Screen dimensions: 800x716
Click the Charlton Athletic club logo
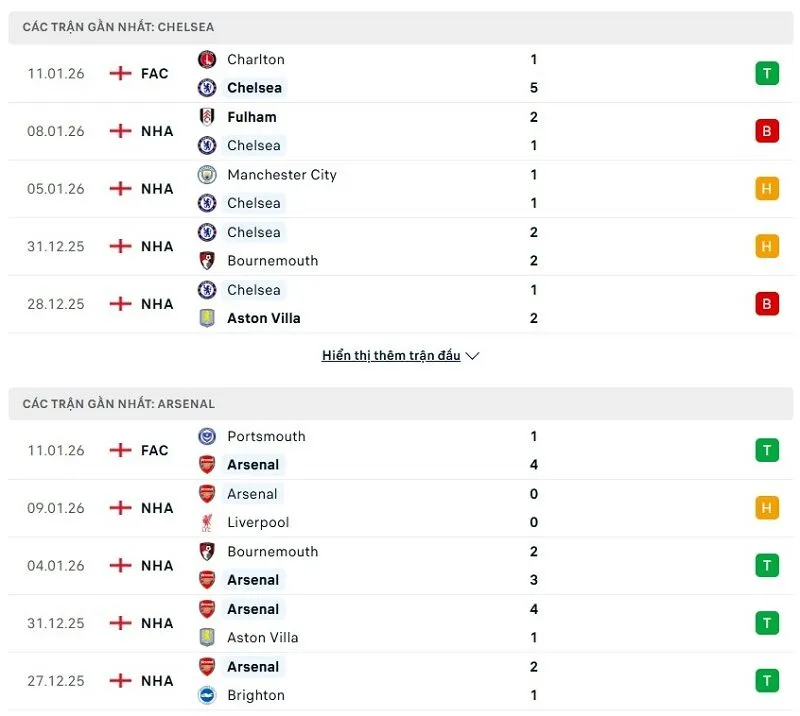click(x=206, y=59)
